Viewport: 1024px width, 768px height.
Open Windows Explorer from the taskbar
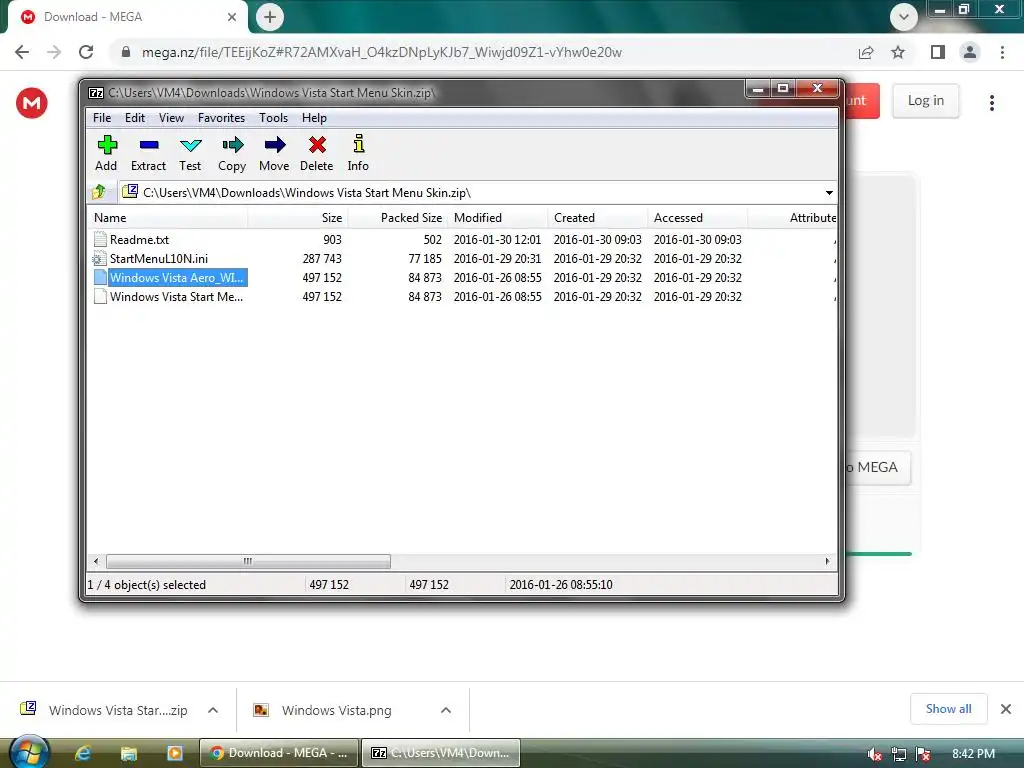(129, 754)
